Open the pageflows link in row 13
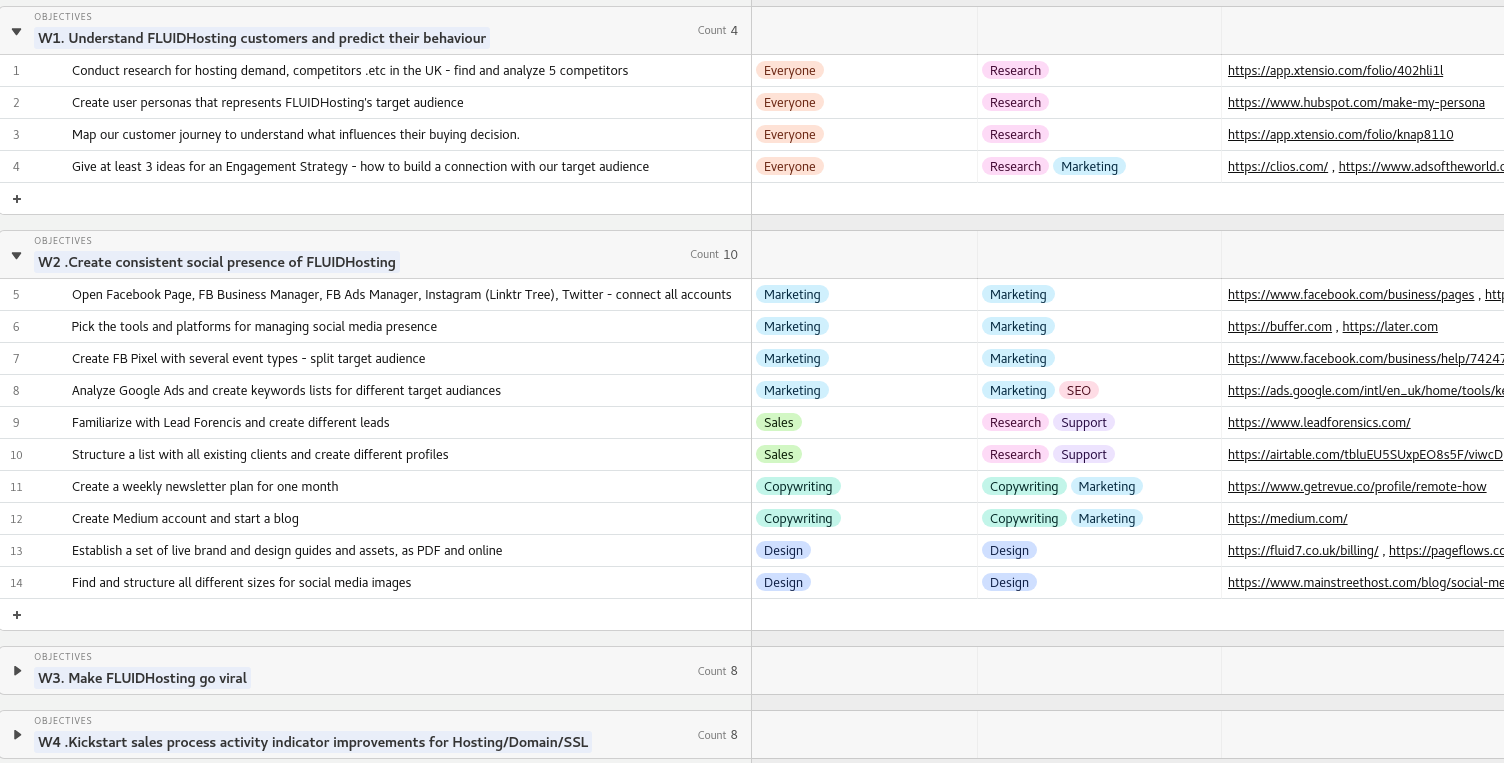Viewport: 1504px width, 763px height. pyautogui.click(x=1446, y=550)
